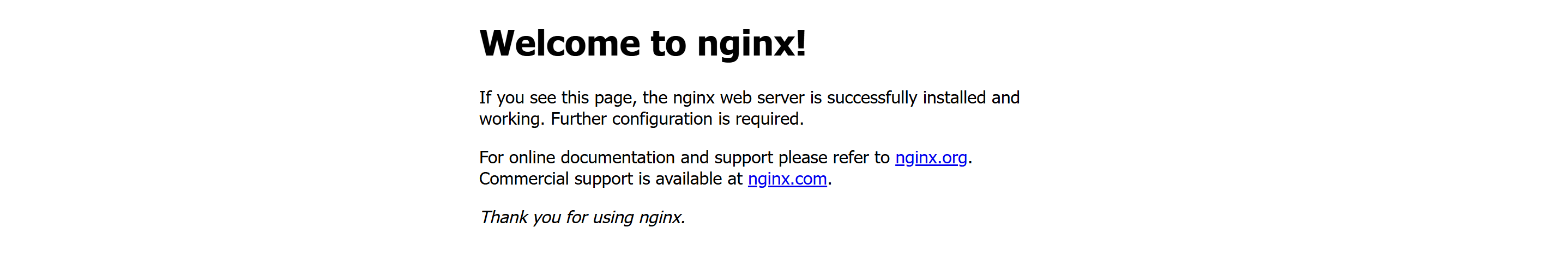Click the word 'Thank' in the italic line
1568x276 pixels.
(x=504, y=217)
